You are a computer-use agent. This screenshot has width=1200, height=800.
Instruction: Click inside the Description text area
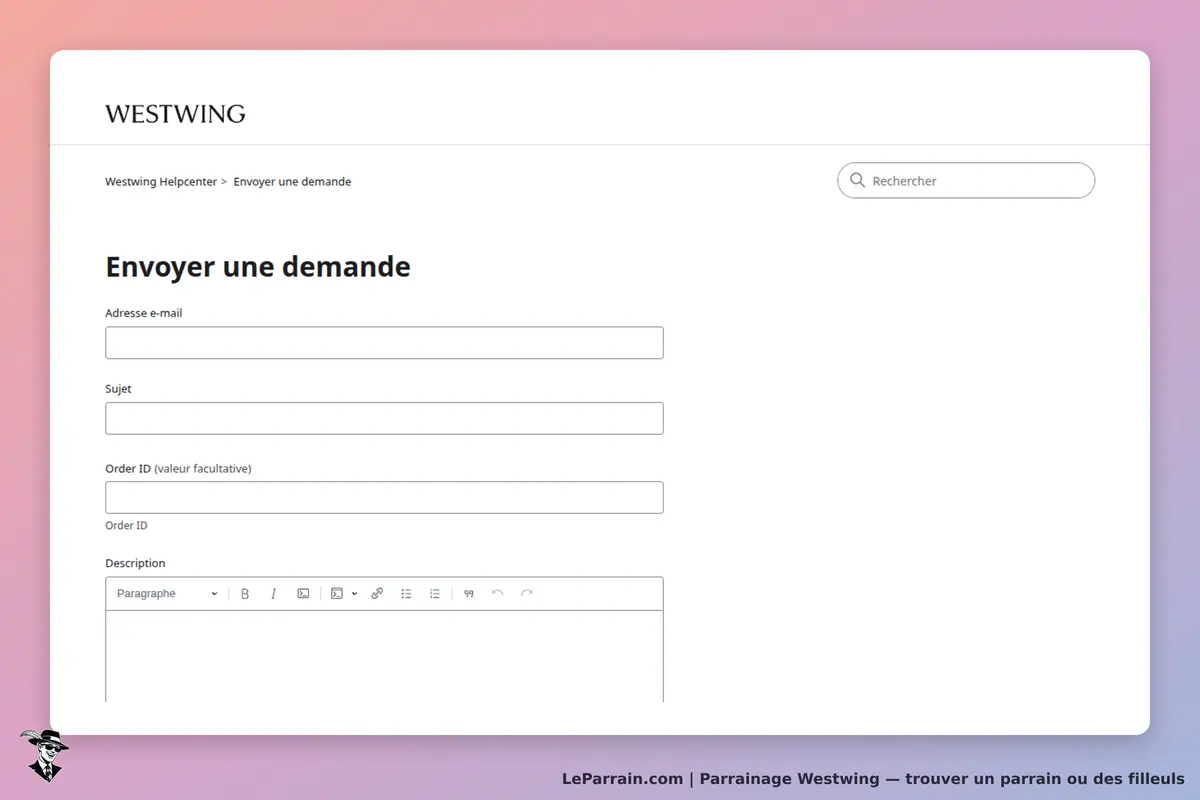tap(384, 656)
